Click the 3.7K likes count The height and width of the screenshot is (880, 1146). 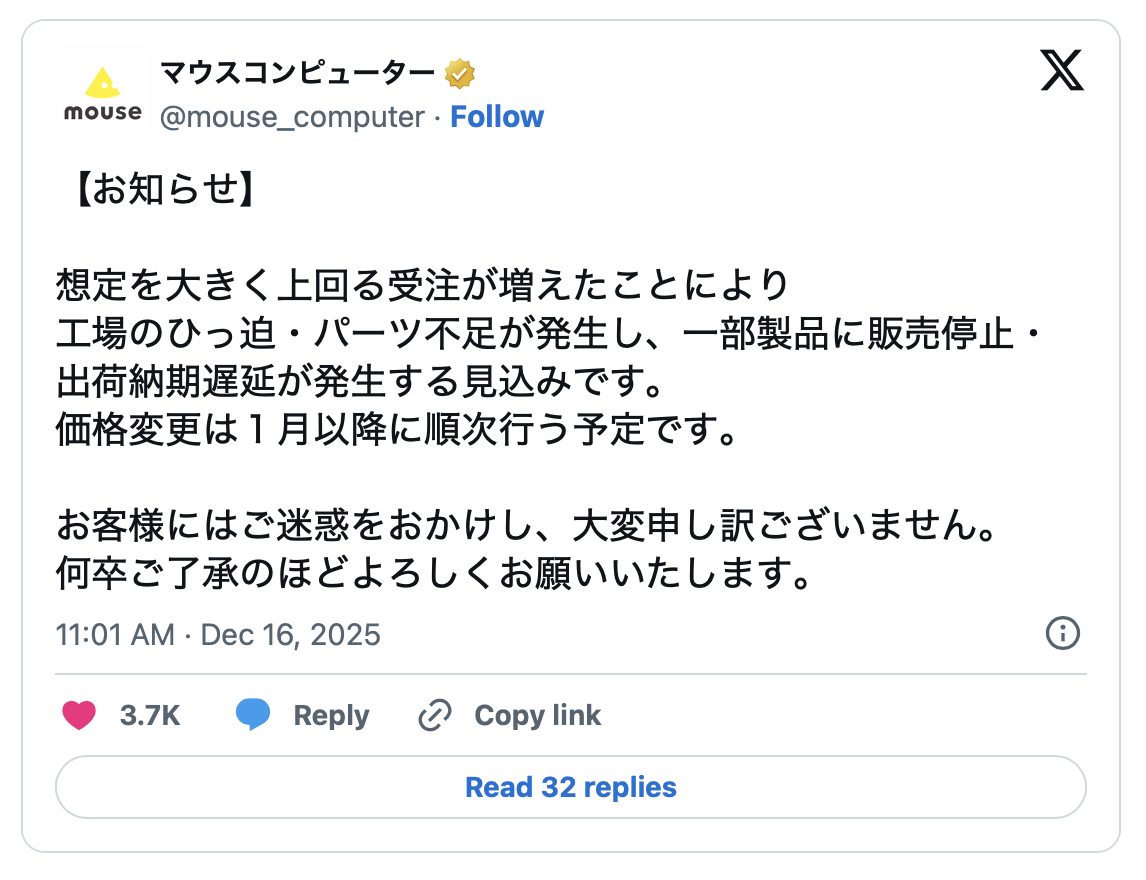(x=150, y=716)
